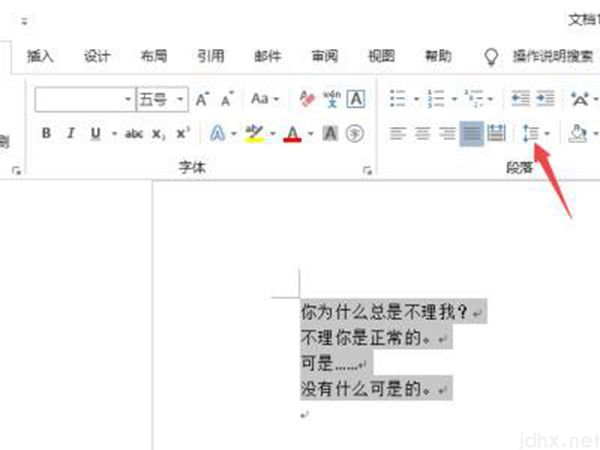Screen dimensions: 600x450
Task: Apply red font color
Action: pos(292,134)
